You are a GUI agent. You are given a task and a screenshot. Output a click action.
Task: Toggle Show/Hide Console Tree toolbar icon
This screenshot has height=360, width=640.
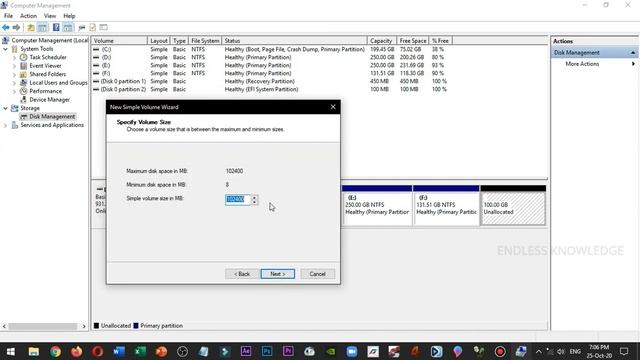click(42, 27)
